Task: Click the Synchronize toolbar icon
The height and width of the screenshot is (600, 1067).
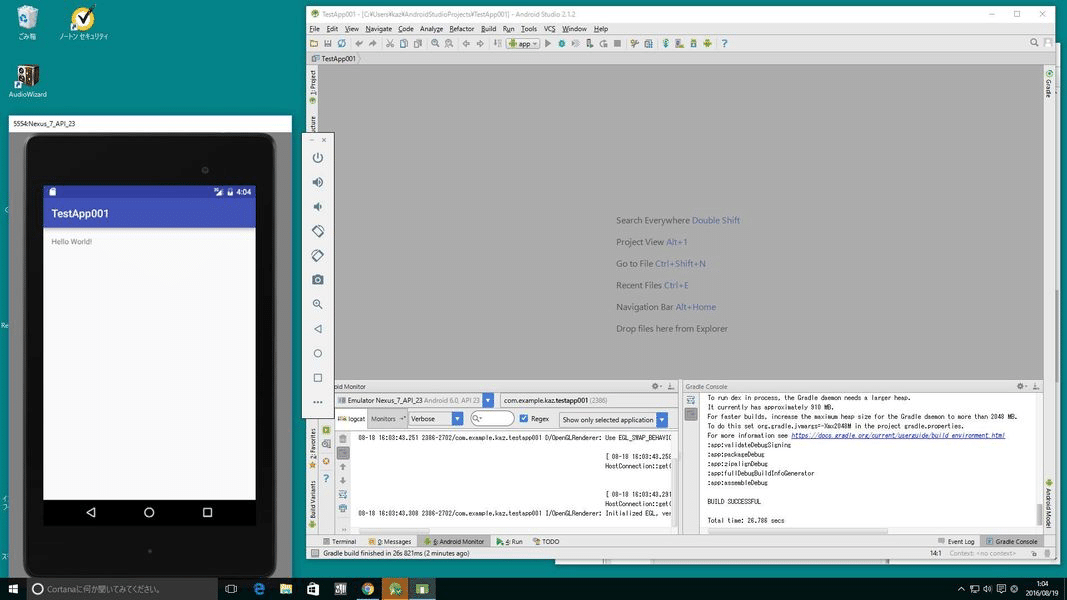Action: coord(342,44)
